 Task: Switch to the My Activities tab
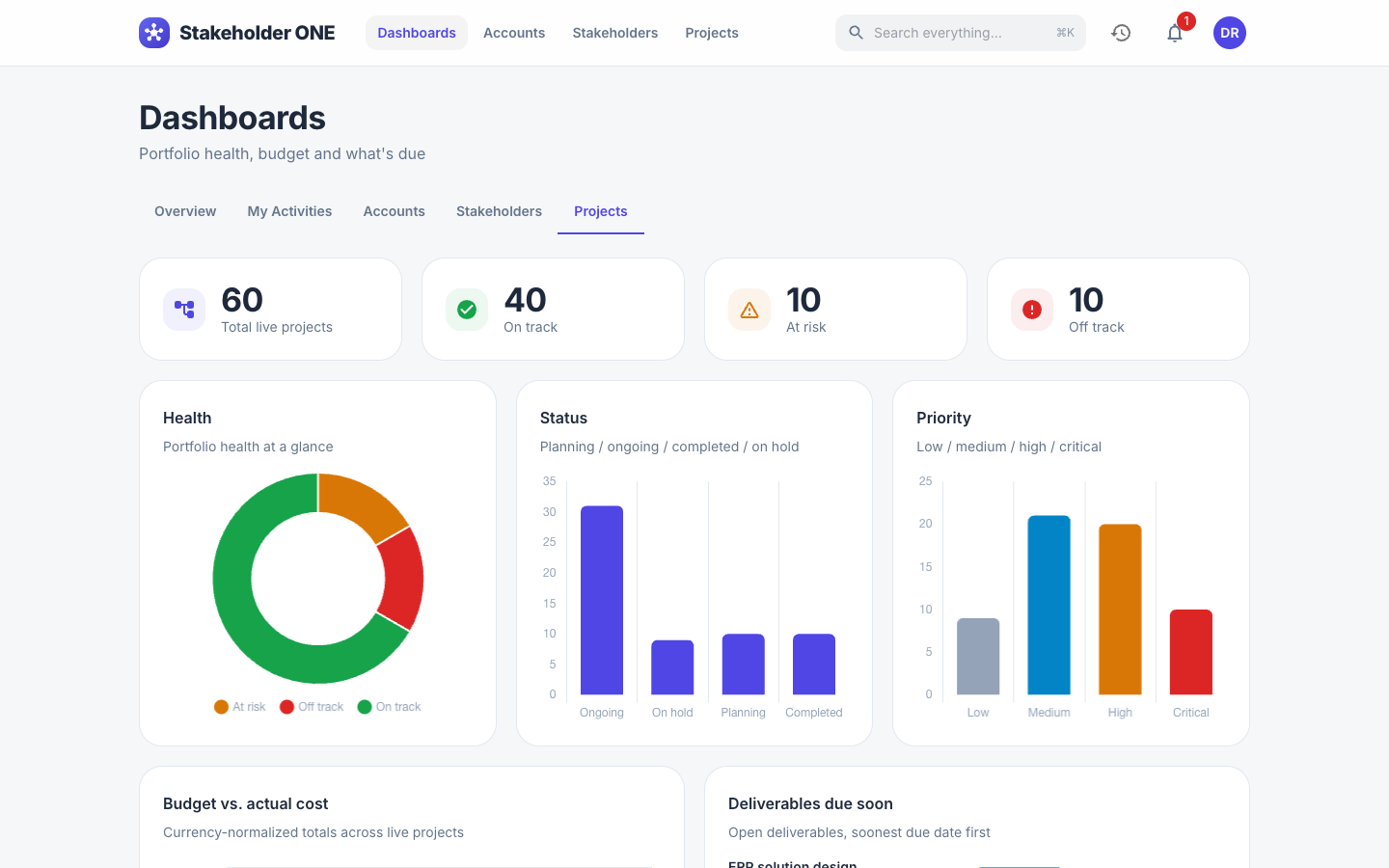pyautogui.click(x=289, y=211)
